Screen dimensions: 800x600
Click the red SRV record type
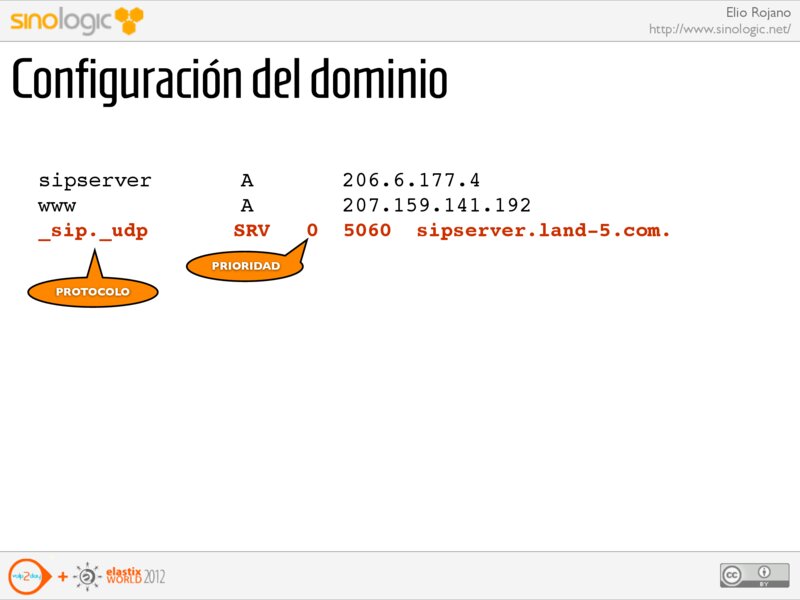coord(251,231)
